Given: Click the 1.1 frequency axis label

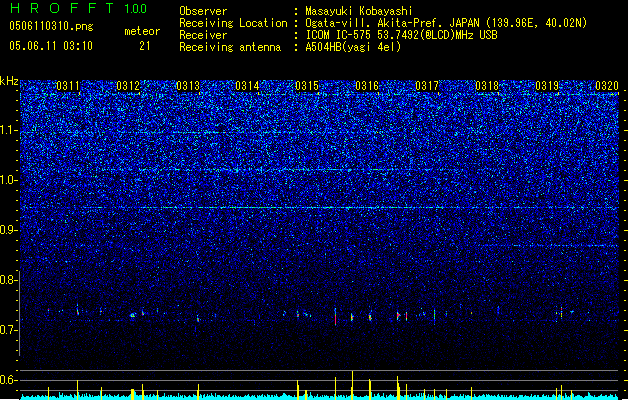Looking at the screenshot, I should [x=9, y=130].
